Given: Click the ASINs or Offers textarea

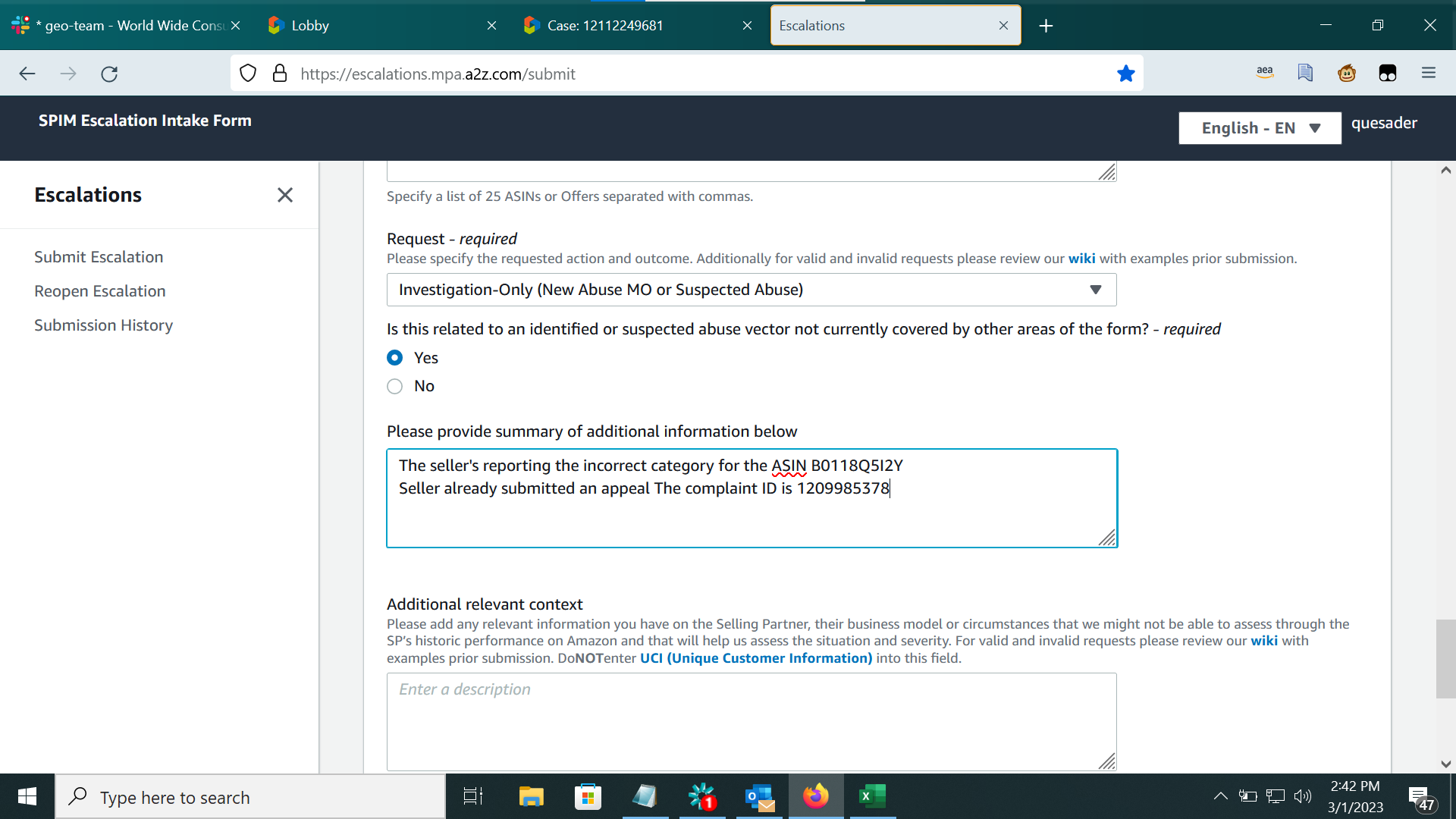Looking at the screenshot, I should pos(752,171).
